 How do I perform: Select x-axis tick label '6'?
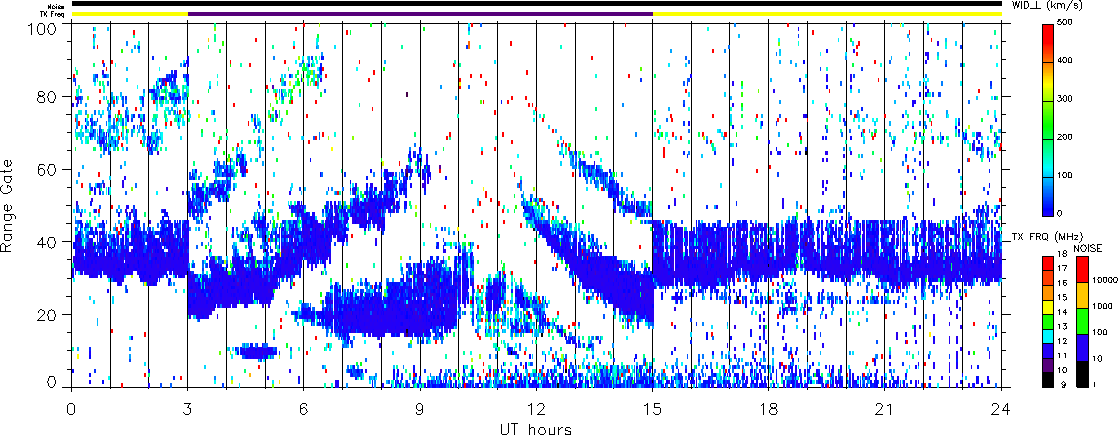click(304, 408)
